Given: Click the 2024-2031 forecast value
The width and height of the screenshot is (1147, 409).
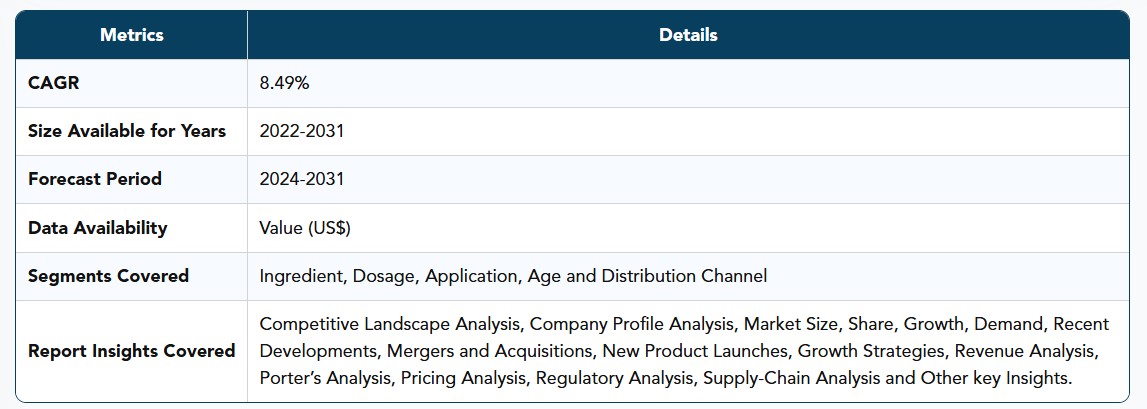Looking at the screenshot, I should click(301, 179).
